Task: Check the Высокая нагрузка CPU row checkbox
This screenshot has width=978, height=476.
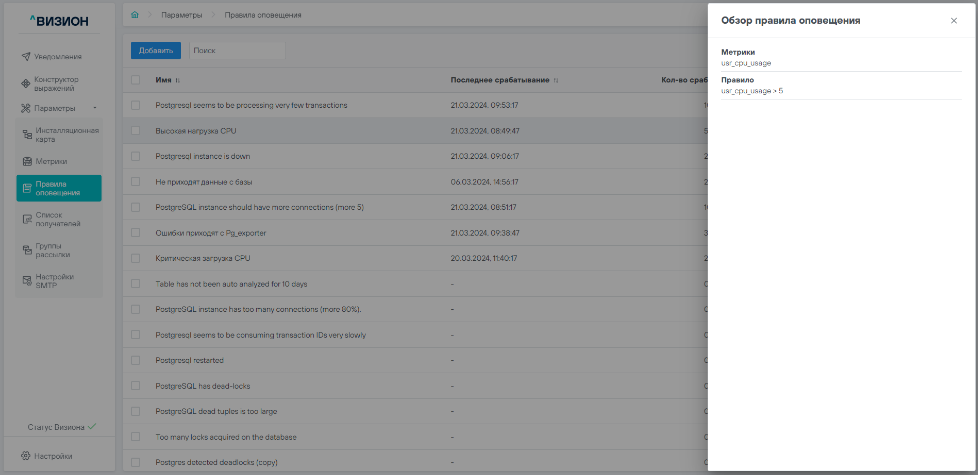Action: pos(136,131)
